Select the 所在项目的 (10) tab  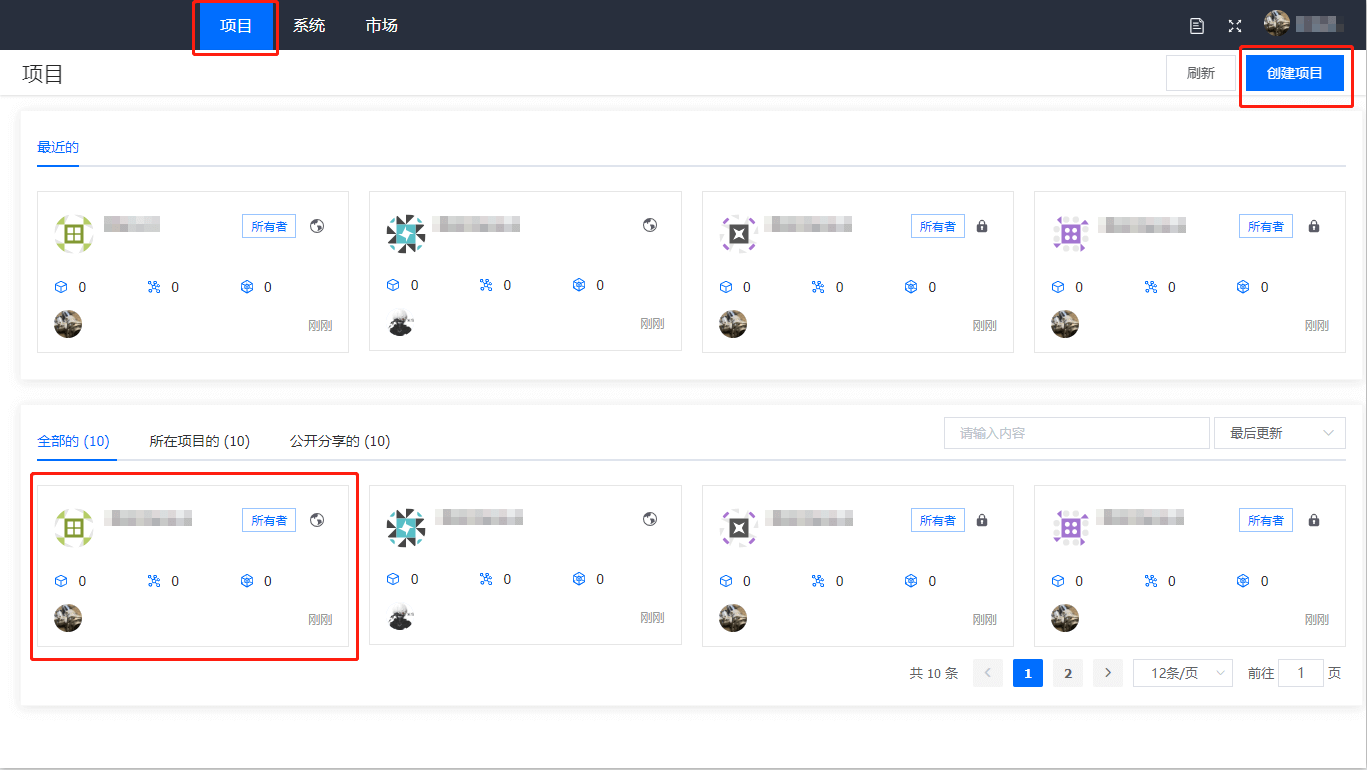pos(199,441)
